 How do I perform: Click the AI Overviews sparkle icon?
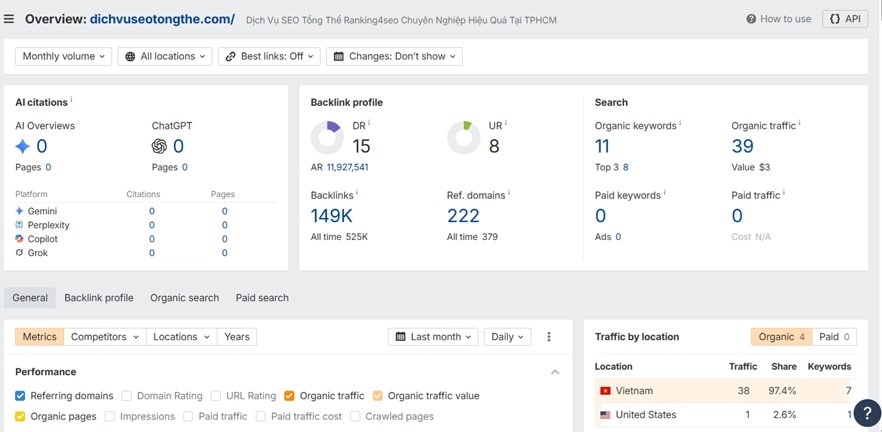coord(22,147)
